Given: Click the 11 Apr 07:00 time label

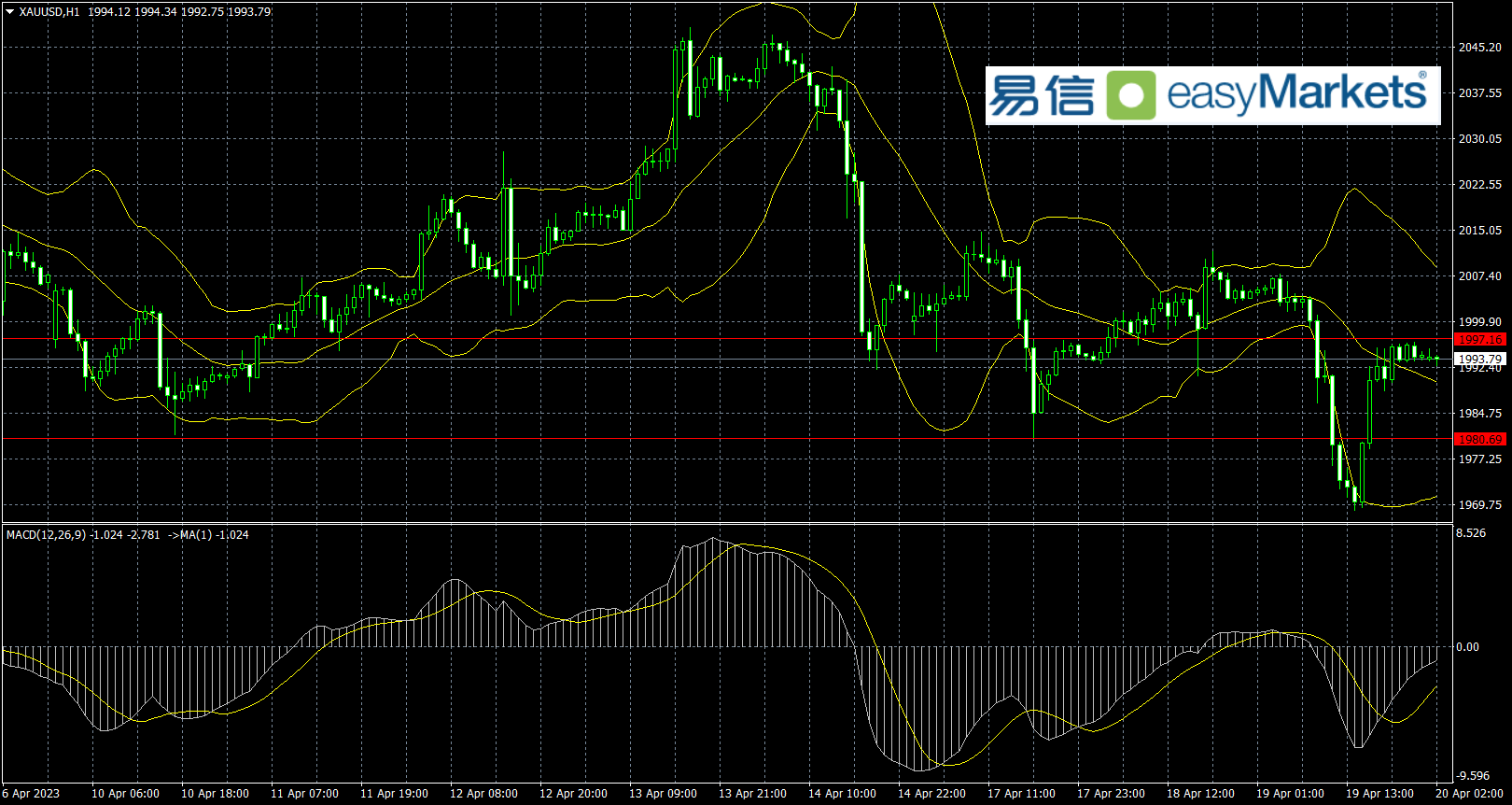Looking at the screenshot, I should [x=304, y=794].
